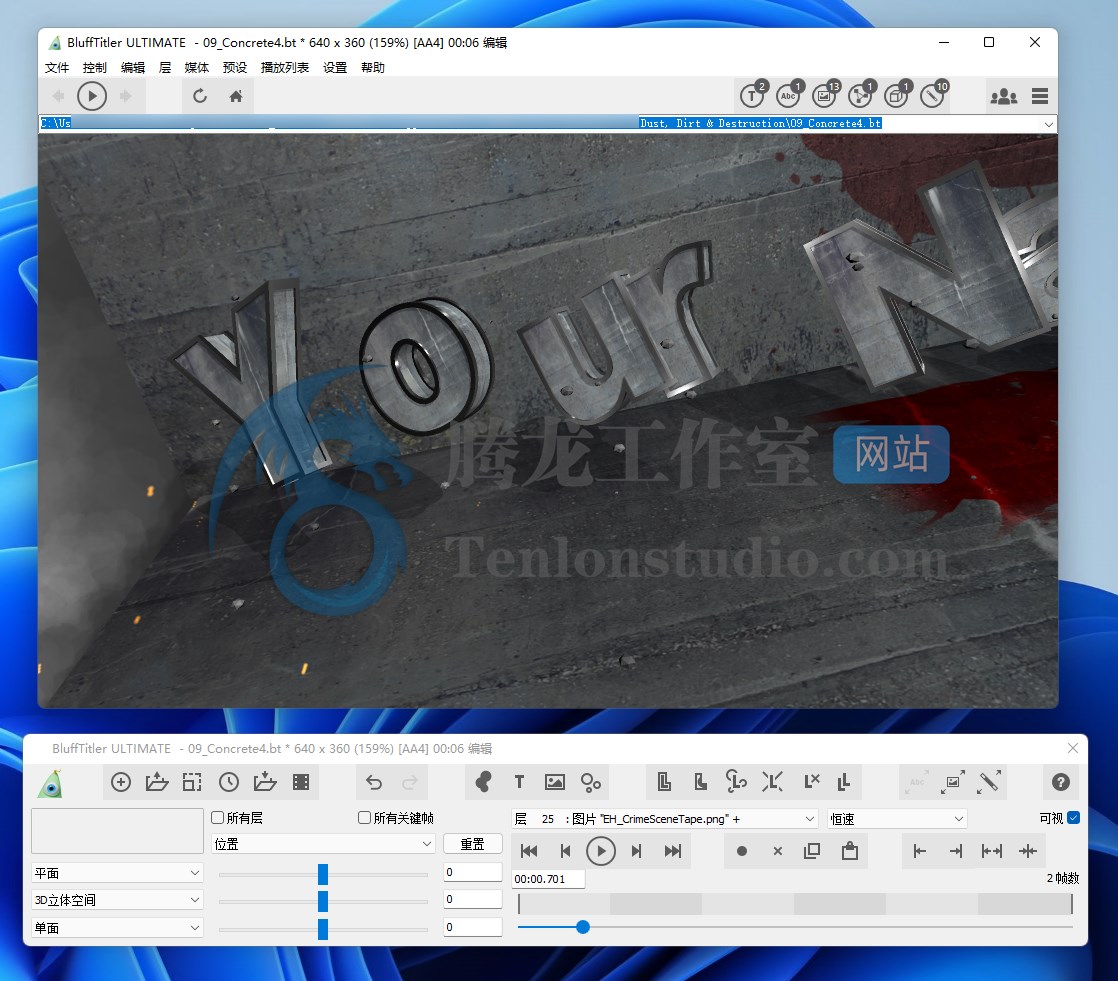Screen dimensions: 1118x981
Task: Click the cube icon with badge 1
Action: (898, 95)
